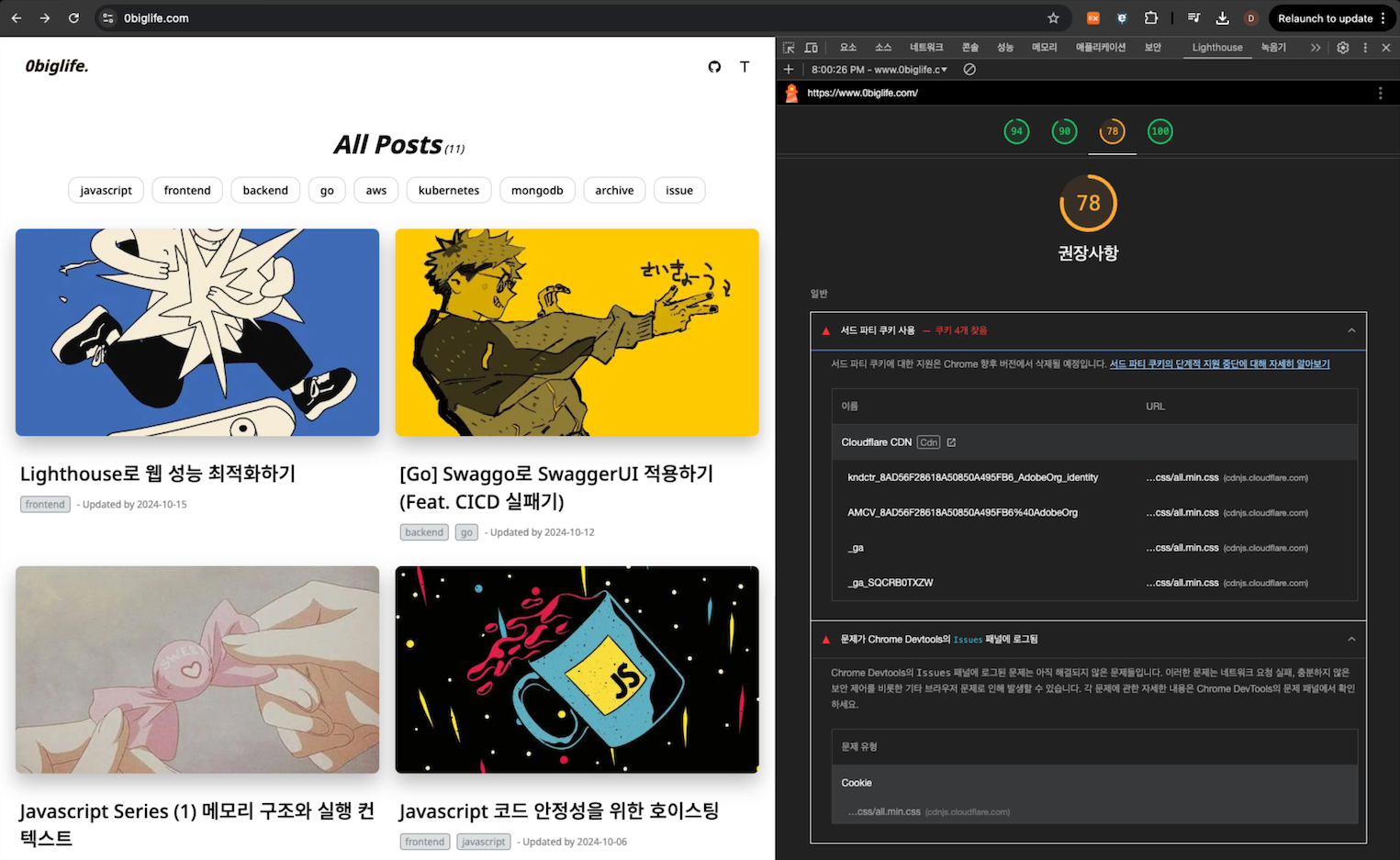Screen dimensions: 1400x860
Task: Open DevTools settings gear
Action: click(x=1343, y=48)
